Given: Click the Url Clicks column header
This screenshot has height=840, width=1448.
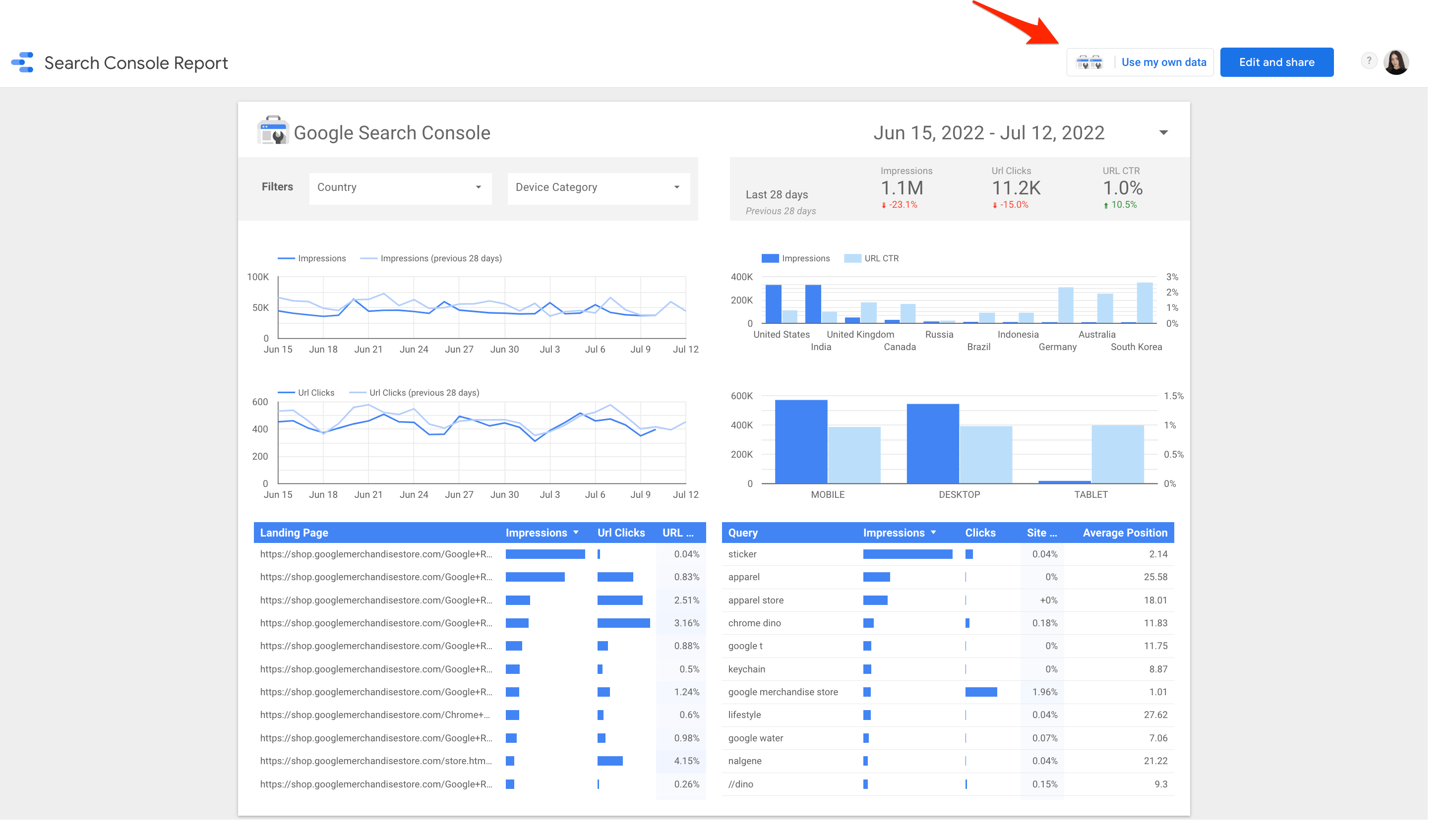Looking at the screenshot, I should (x=620, y=533).
